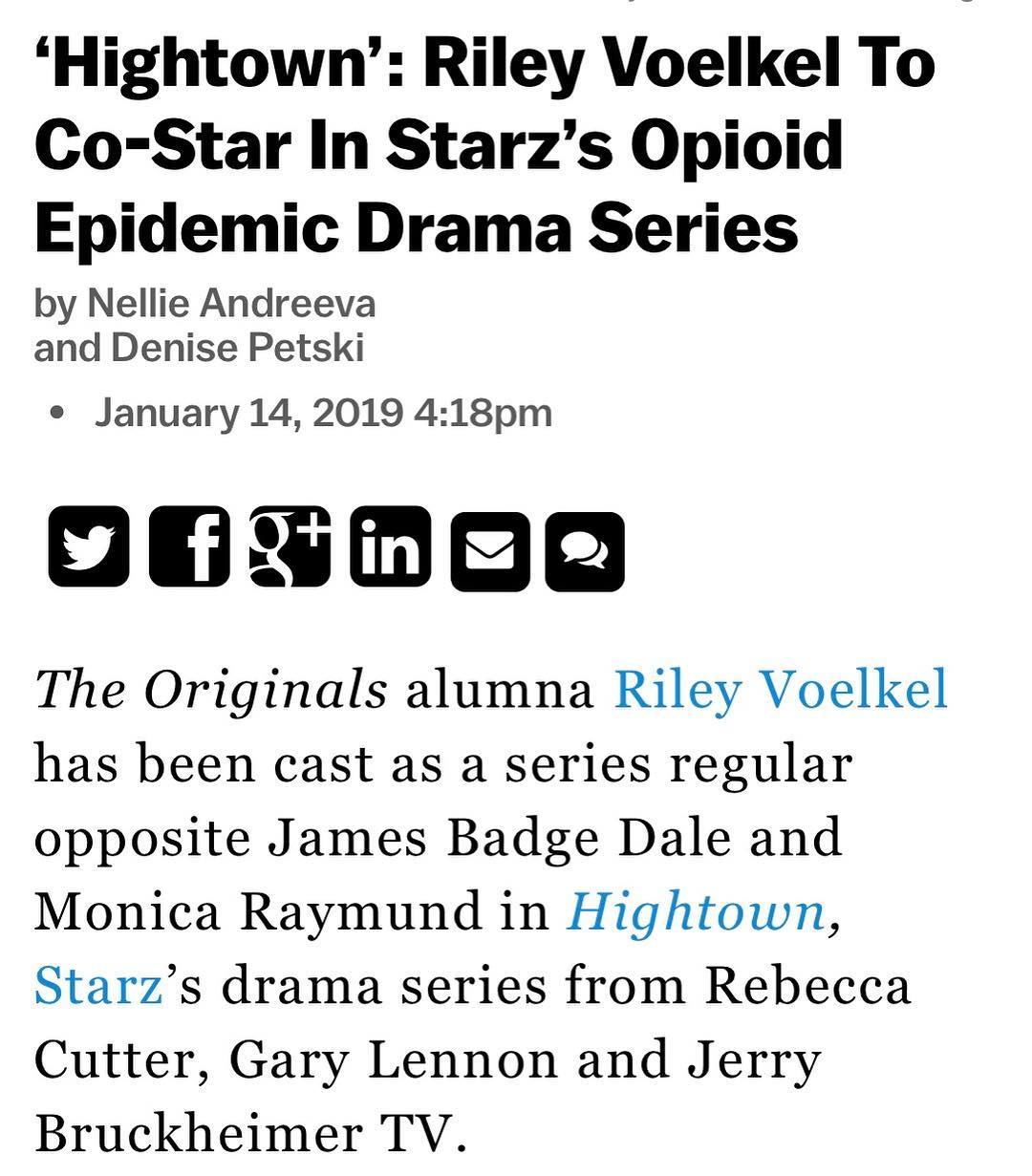Click the 'Hightown' article headline

[x=484, y=145]
